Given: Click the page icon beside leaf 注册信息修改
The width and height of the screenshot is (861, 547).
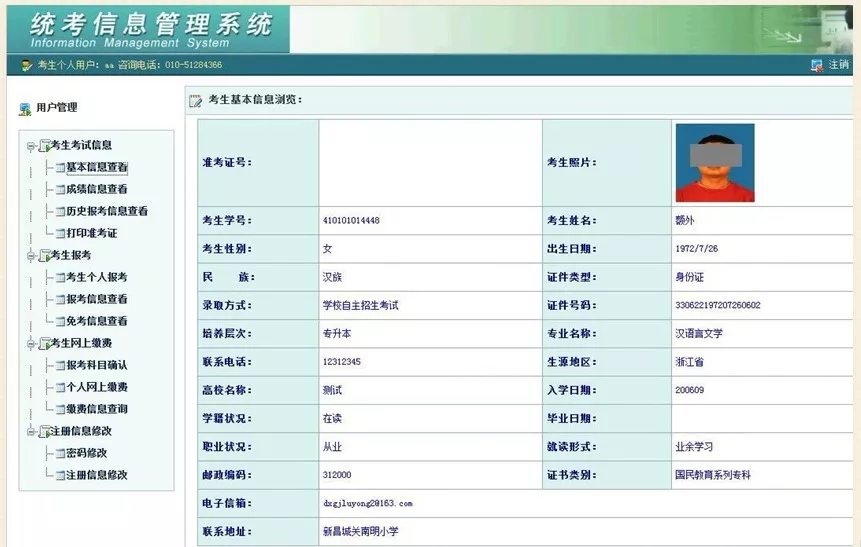Looking at the screenshot, I should 60,475.
